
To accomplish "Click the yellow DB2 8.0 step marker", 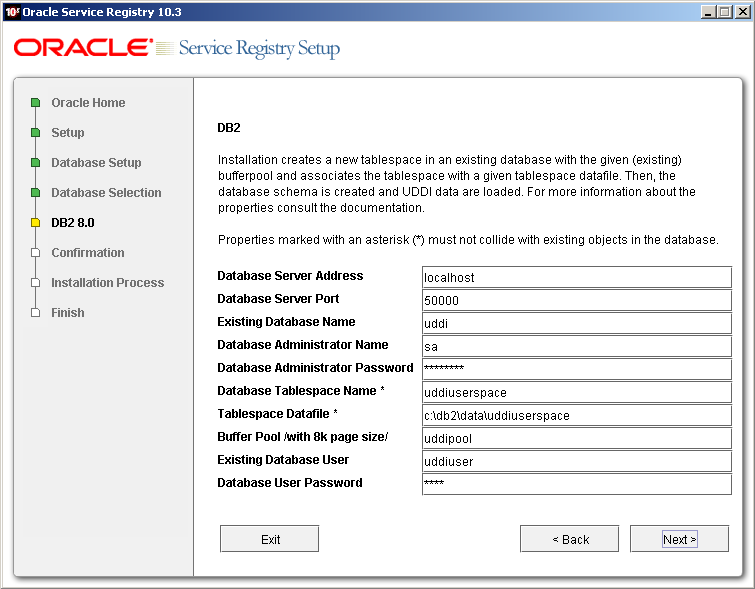I will tap(35, 223).
